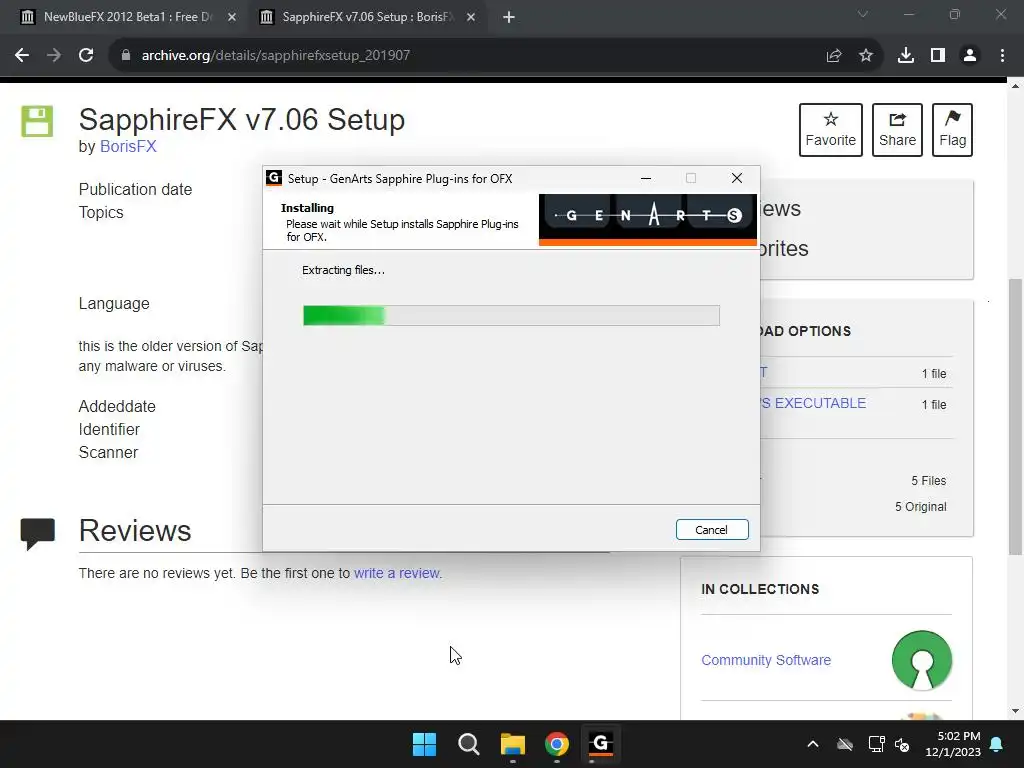Click the muted volume tray icon
Screen dimensions: 1024x768
pyautogui.click(x=903, y=744)
